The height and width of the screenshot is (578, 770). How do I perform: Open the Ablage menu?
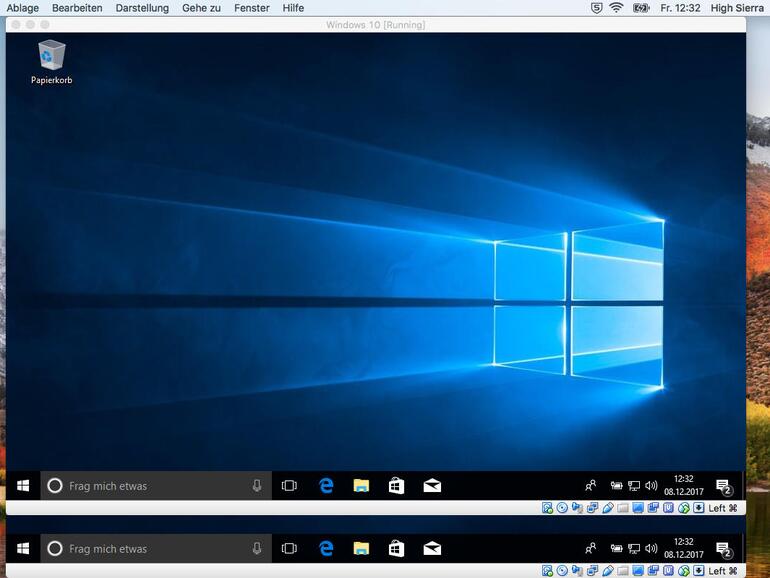[x=23, y=8]
